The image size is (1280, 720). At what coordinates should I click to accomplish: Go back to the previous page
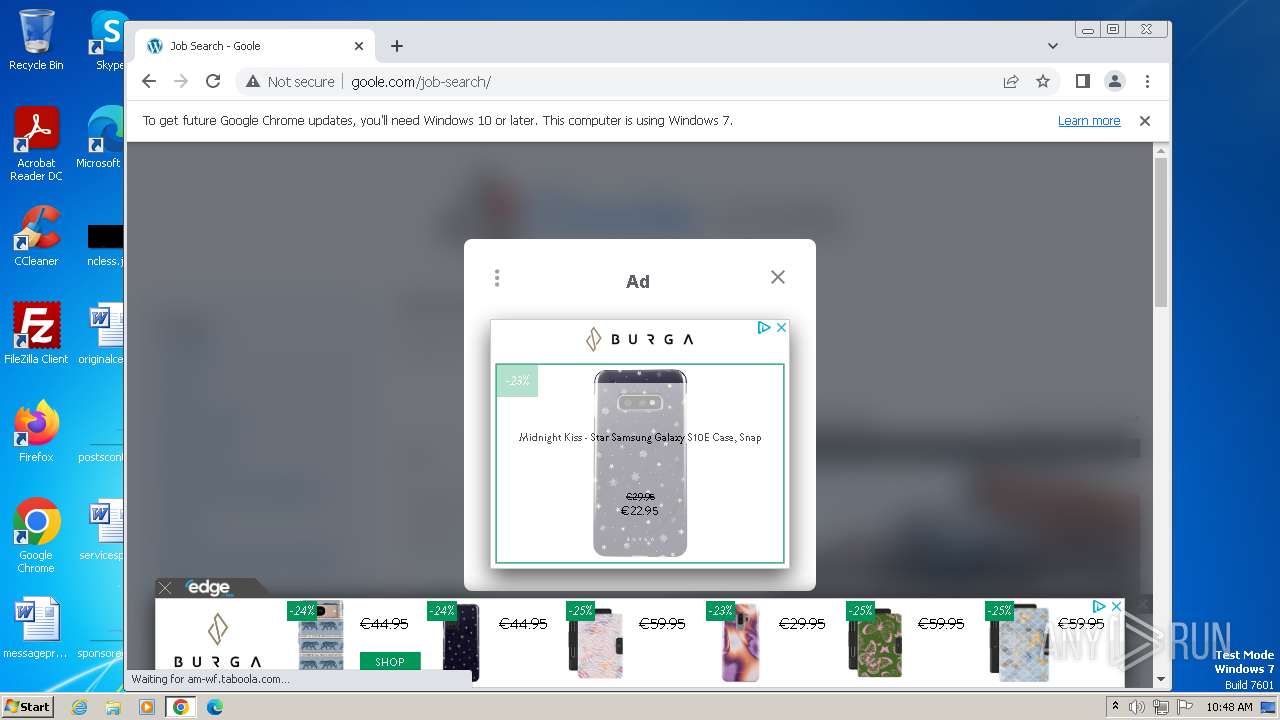click(149, 82)
